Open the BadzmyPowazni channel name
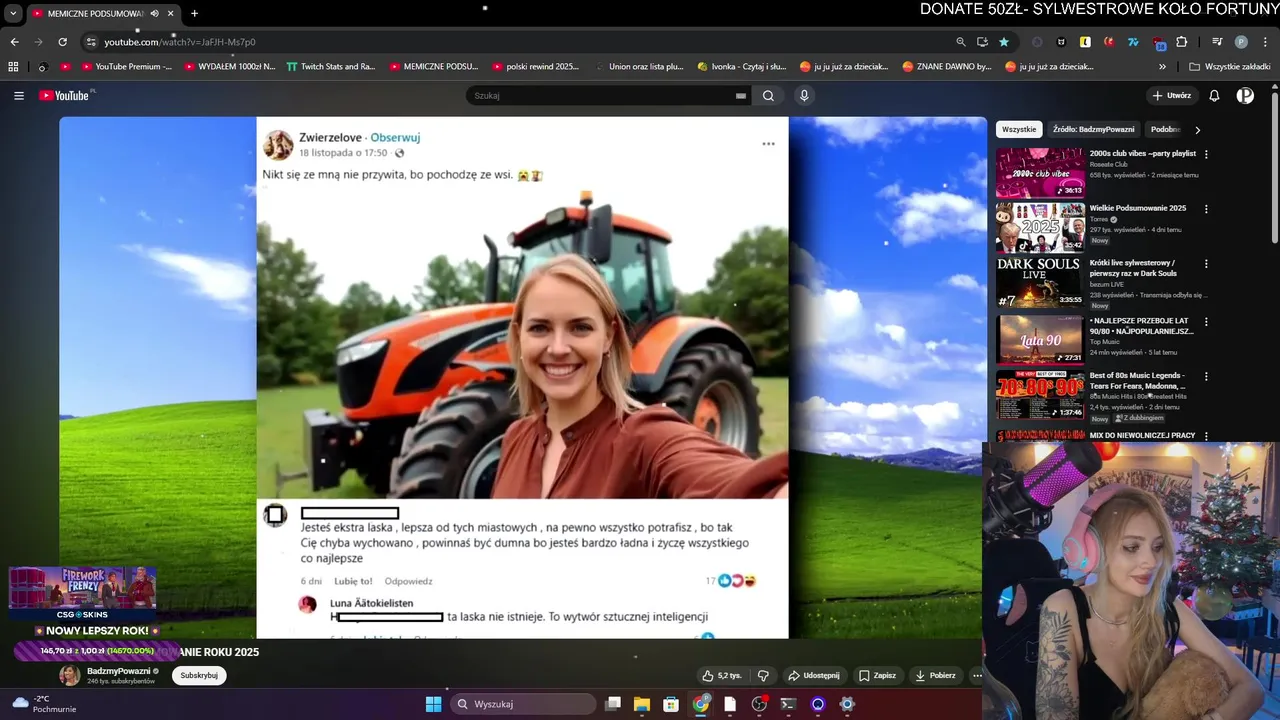 click(119, 671)
